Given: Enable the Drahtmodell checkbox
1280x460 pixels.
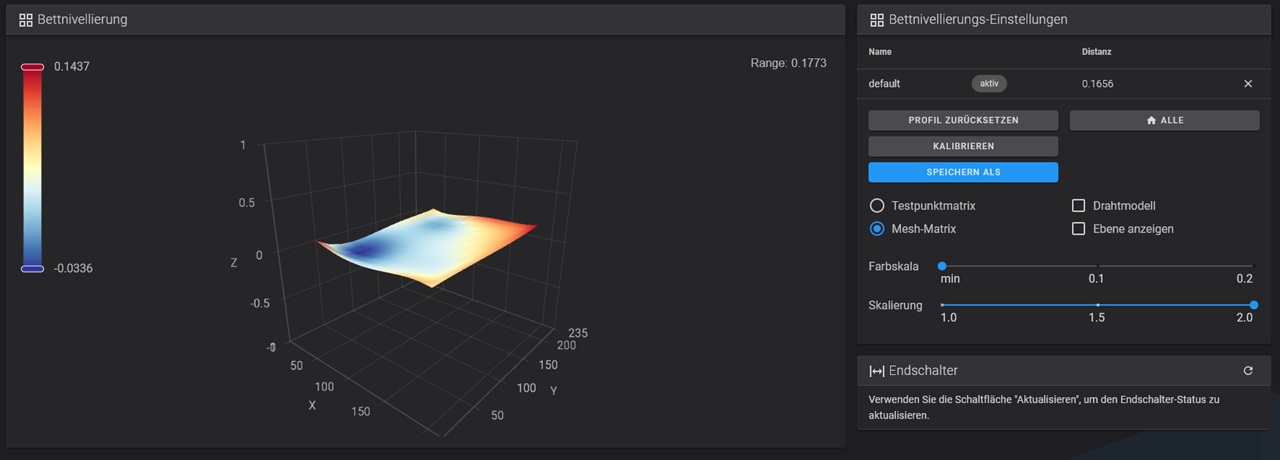Looking at the screenshot, I should [1078, 205].
